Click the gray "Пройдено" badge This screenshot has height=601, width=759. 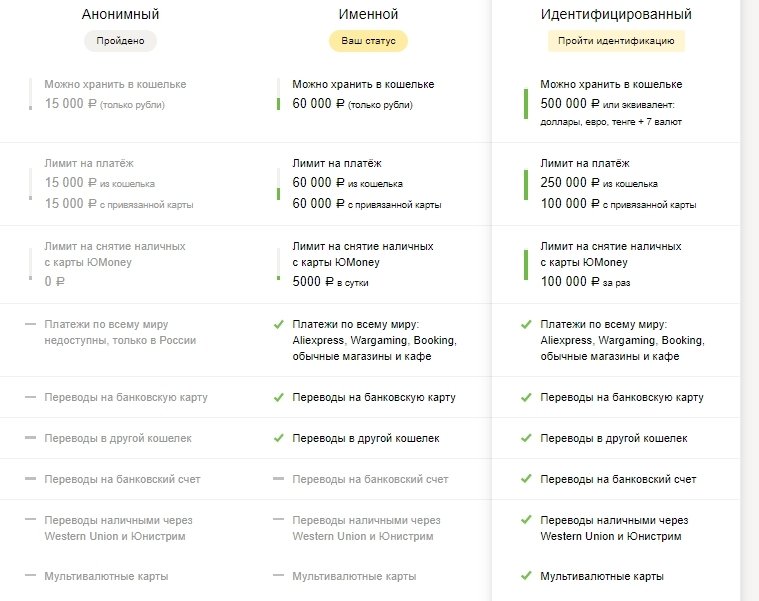pyautogui.click(x=121, y=42)
